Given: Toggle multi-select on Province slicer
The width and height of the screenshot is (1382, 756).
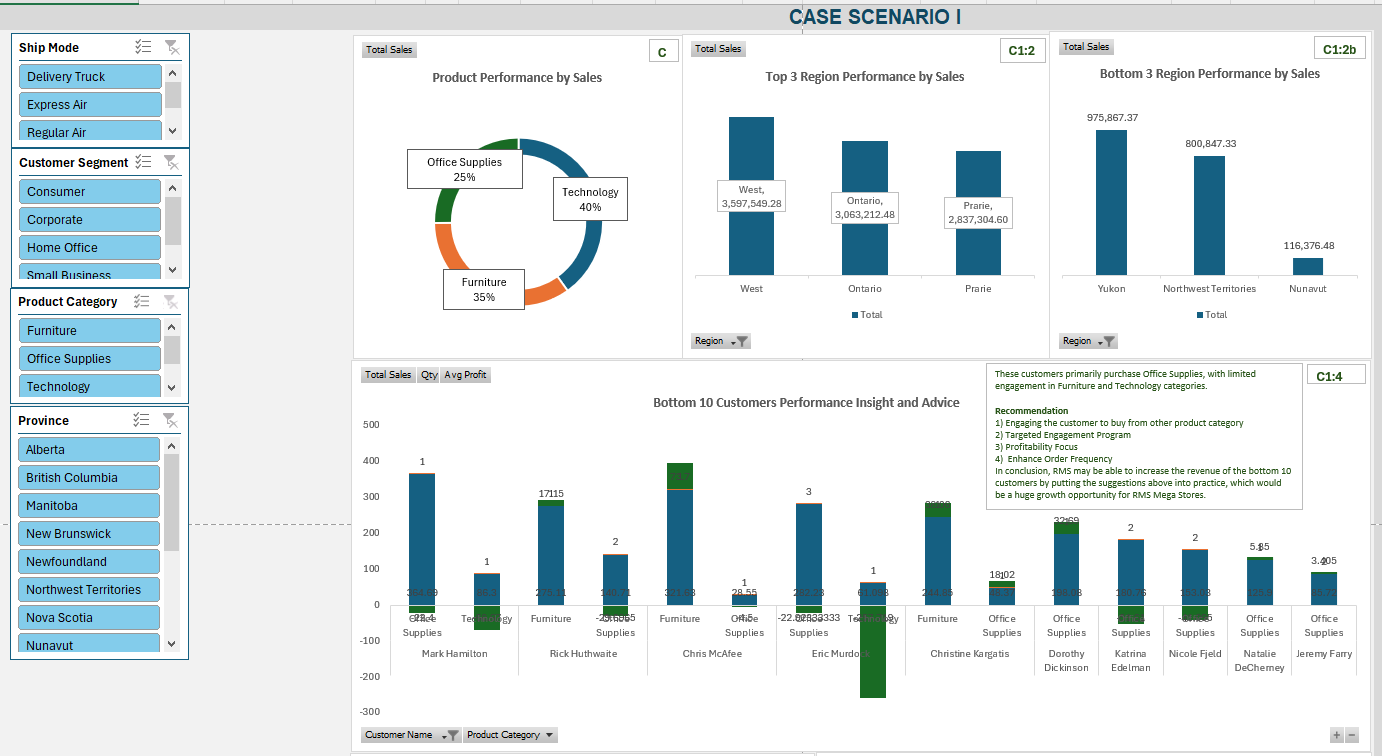Looking at the screenshot, I should [x=143, y=420].
